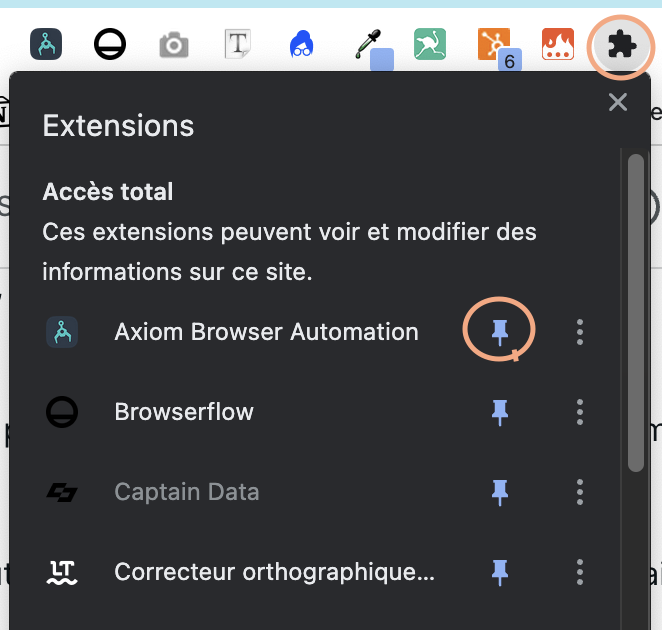Click the puzzle piece Extensions button
This screenshot has height=630, width=662.
(x=621, y=44)
